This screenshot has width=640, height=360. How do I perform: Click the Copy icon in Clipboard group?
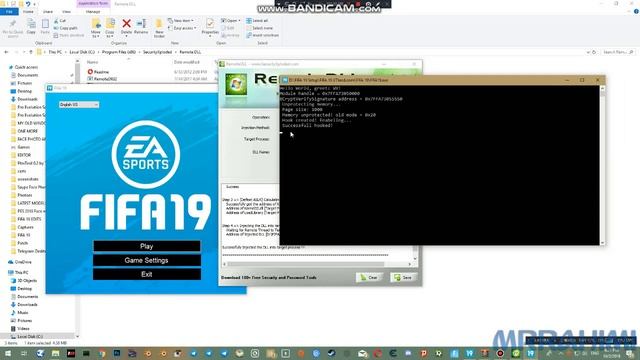tap(31, 27)
